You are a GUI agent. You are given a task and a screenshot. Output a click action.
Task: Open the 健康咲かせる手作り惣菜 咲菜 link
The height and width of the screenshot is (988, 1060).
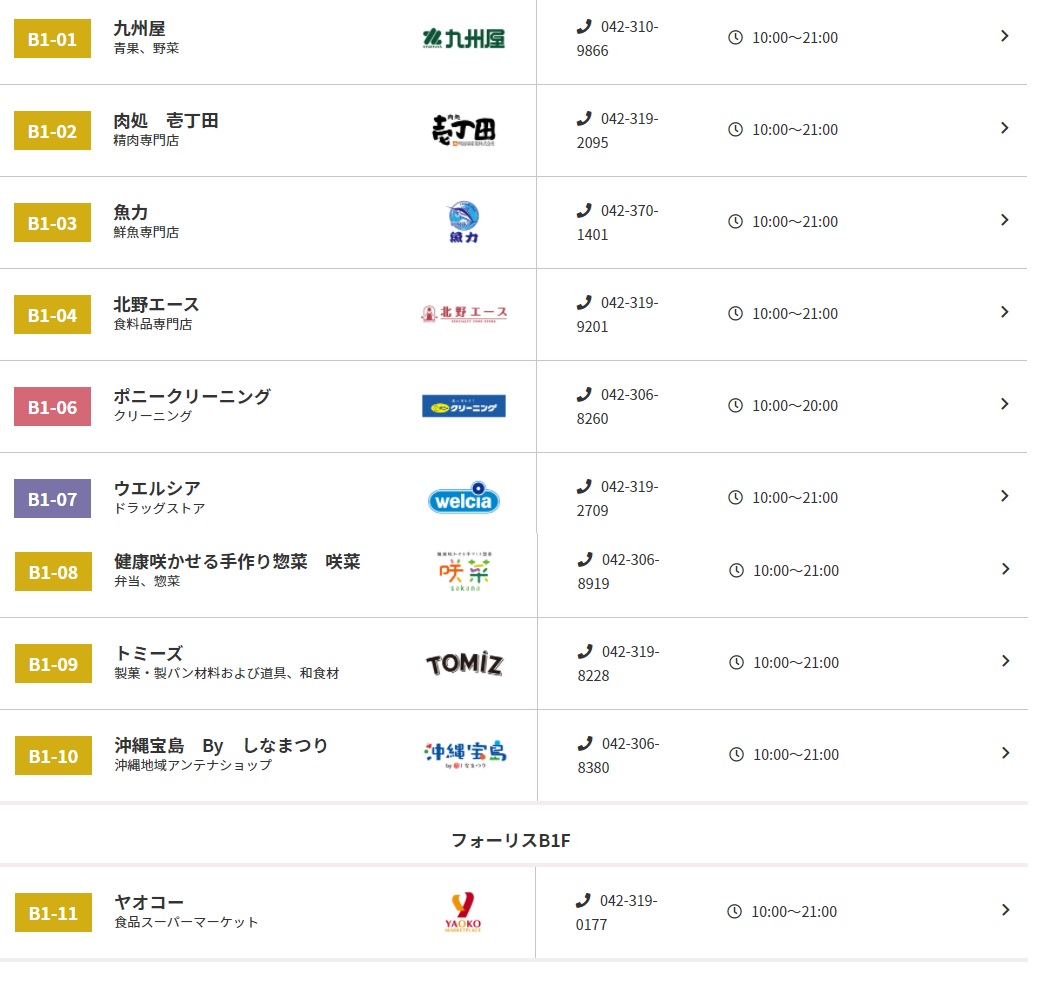(237, 561)
